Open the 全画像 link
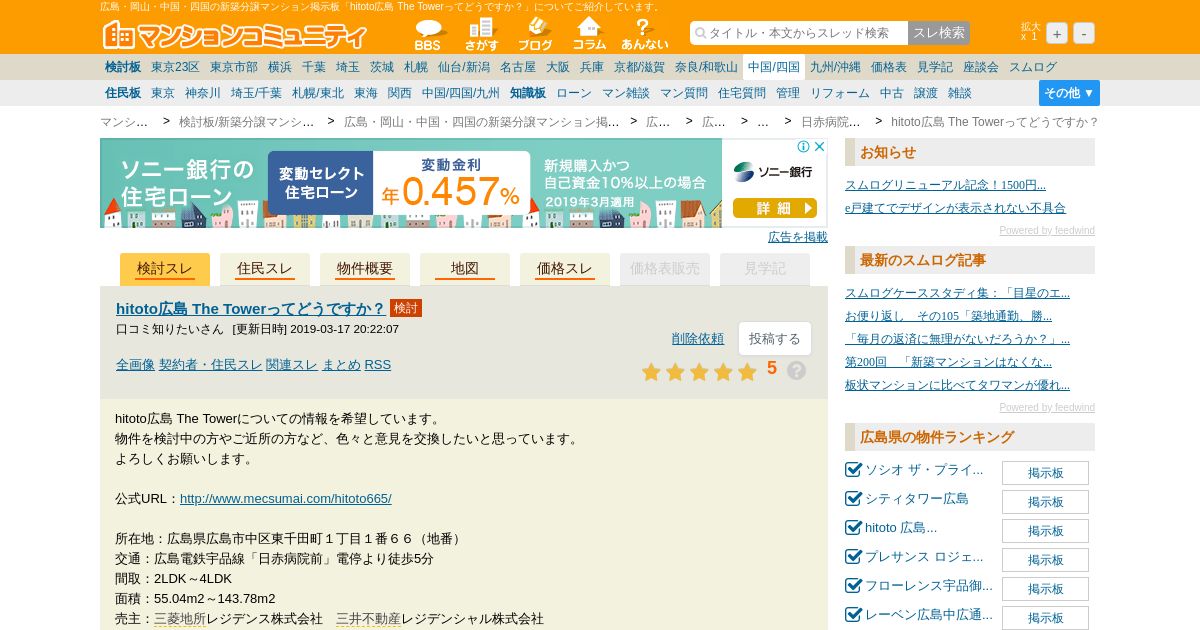 coord(135,364)
